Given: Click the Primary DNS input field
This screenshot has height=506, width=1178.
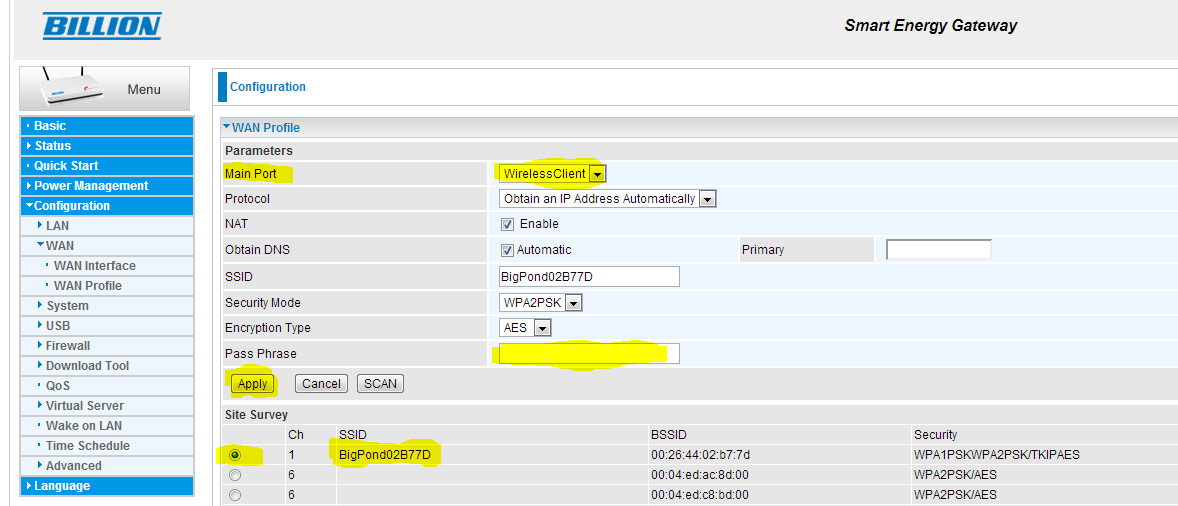Looking at the screenshot, I should point(939,250).
